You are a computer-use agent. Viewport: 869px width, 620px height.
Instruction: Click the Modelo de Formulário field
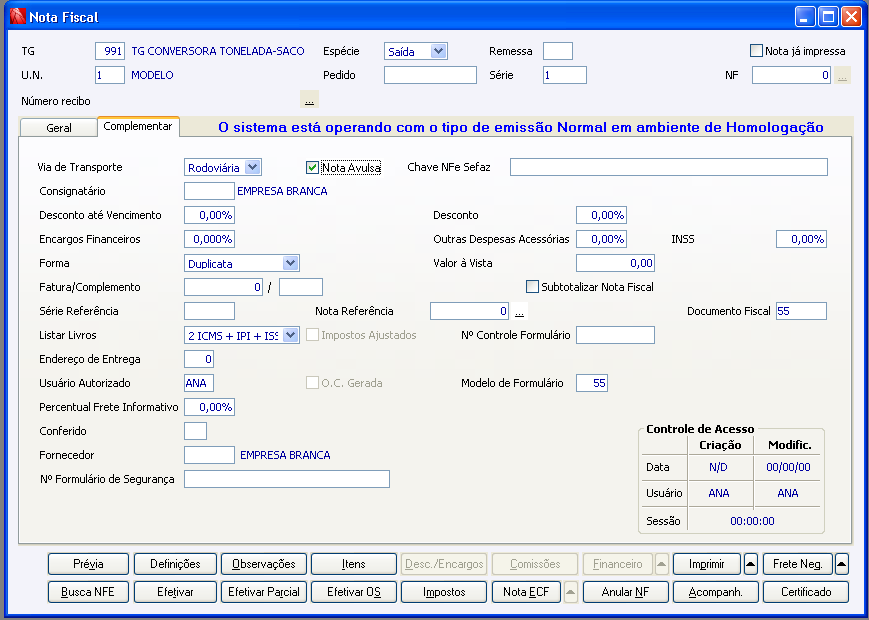(x=592, y=383)
